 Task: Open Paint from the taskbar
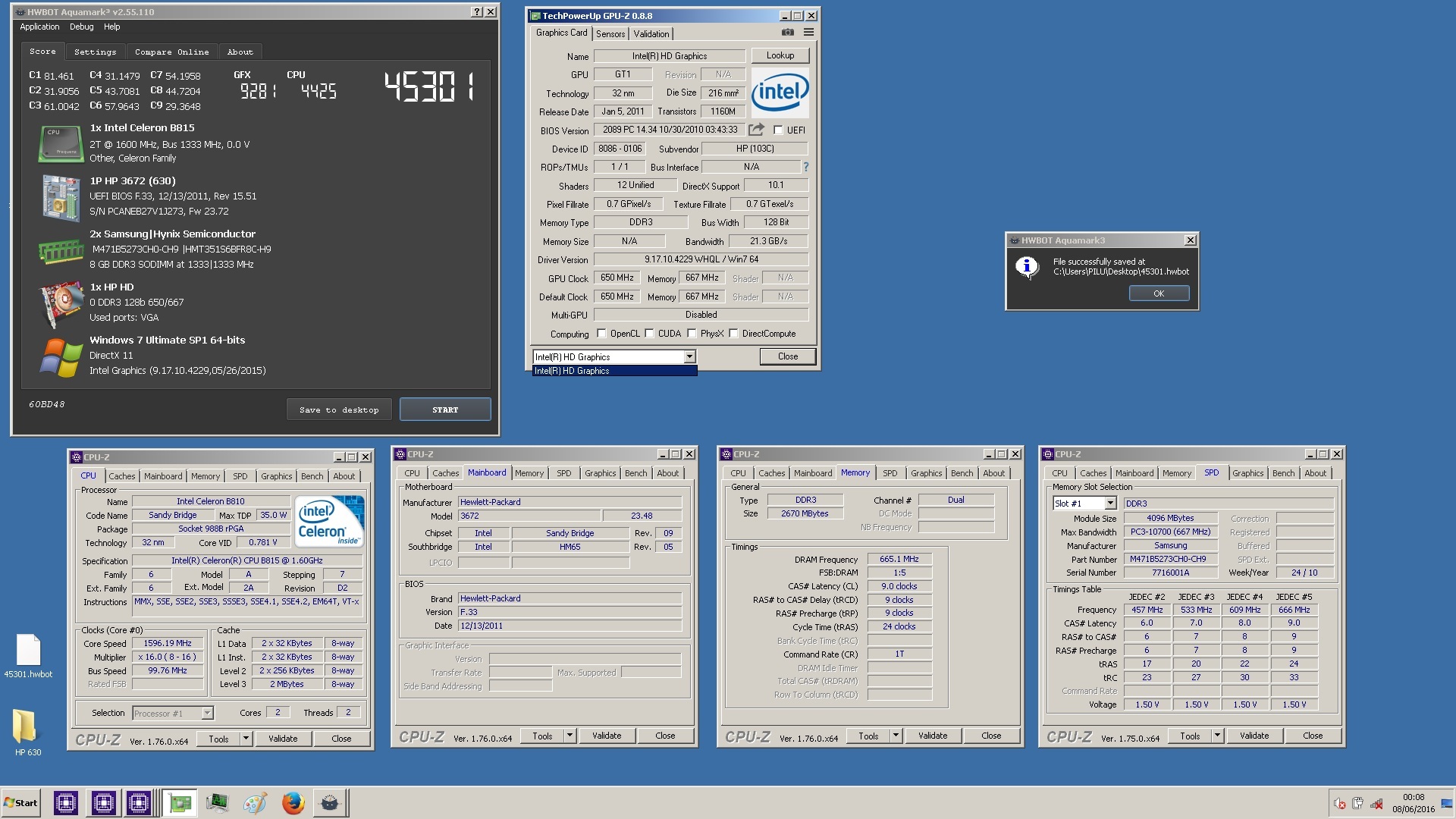click(255, 802)
